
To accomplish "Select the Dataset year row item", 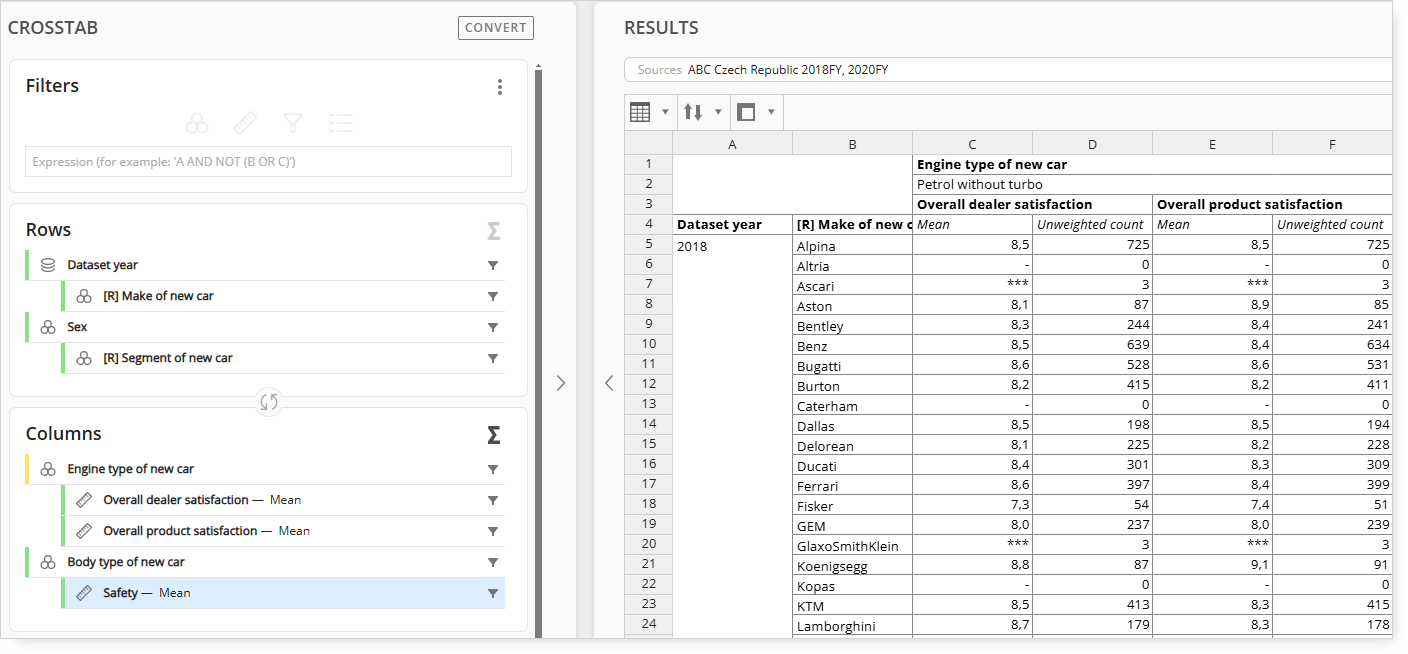I will pyautogui.click(x=265, y=265).
